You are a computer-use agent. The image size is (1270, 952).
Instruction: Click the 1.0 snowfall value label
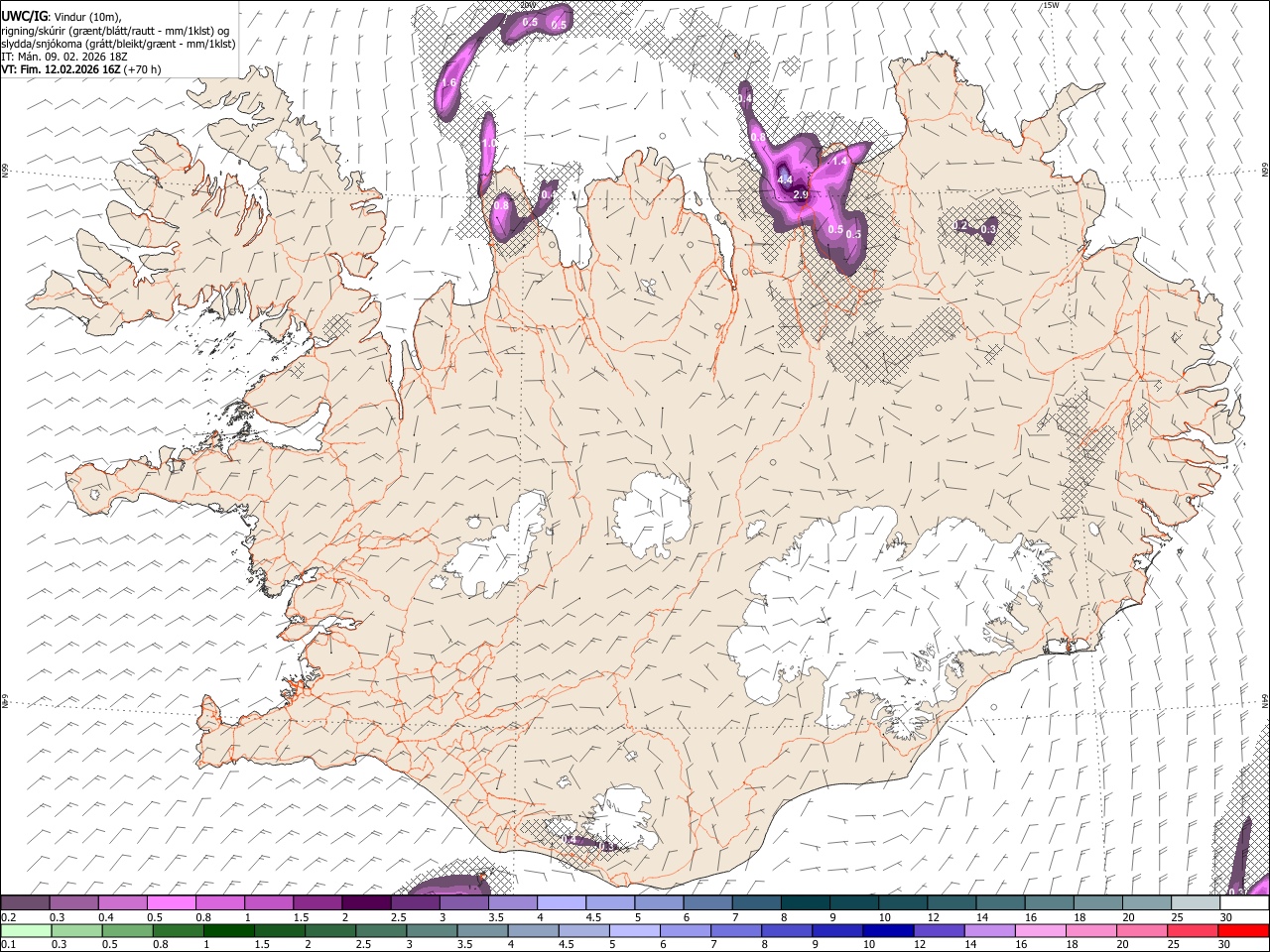tap(487, 144)
